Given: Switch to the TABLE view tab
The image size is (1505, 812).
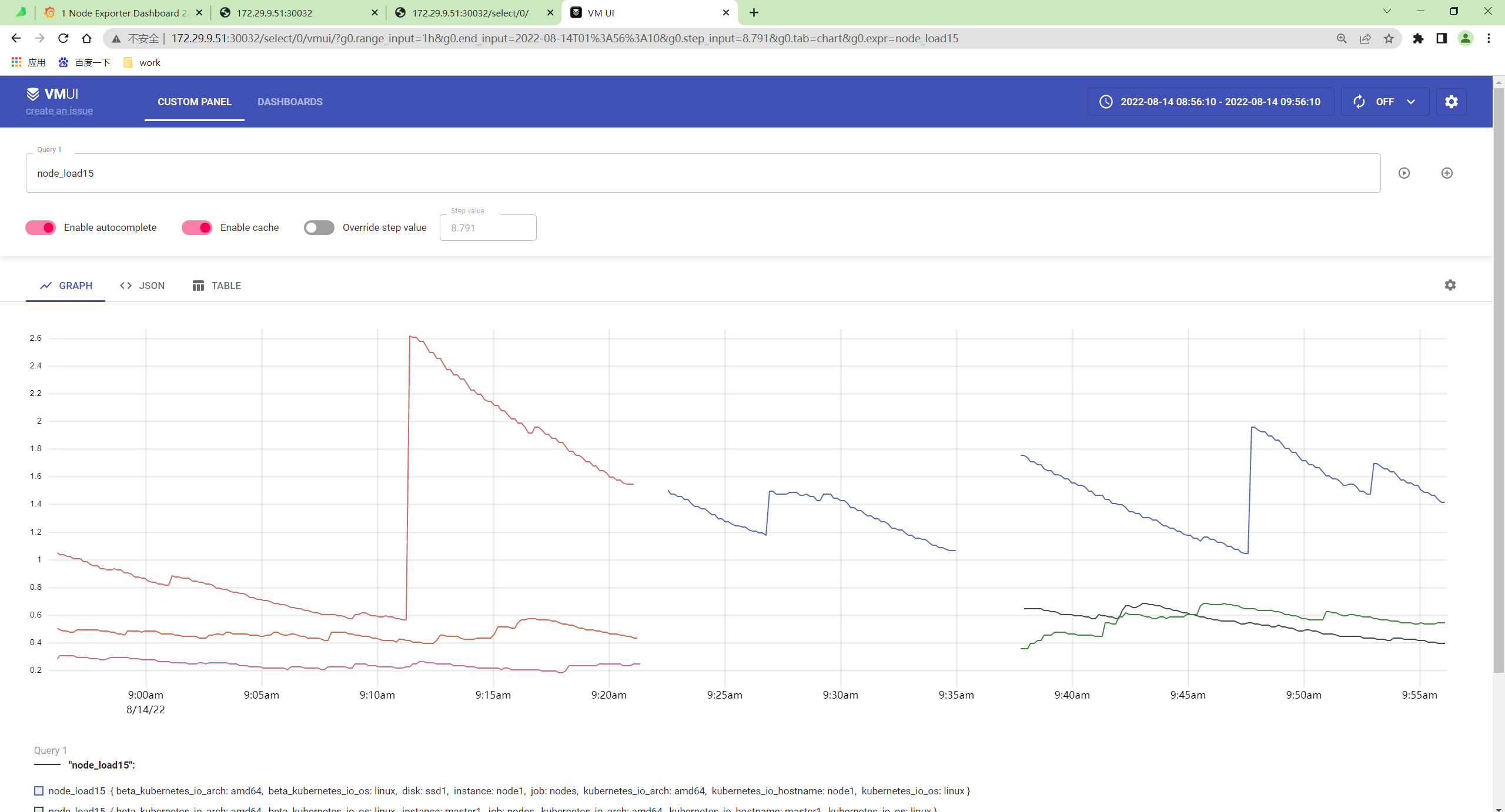Looking at the screenshot, I should tap(217, 286).
